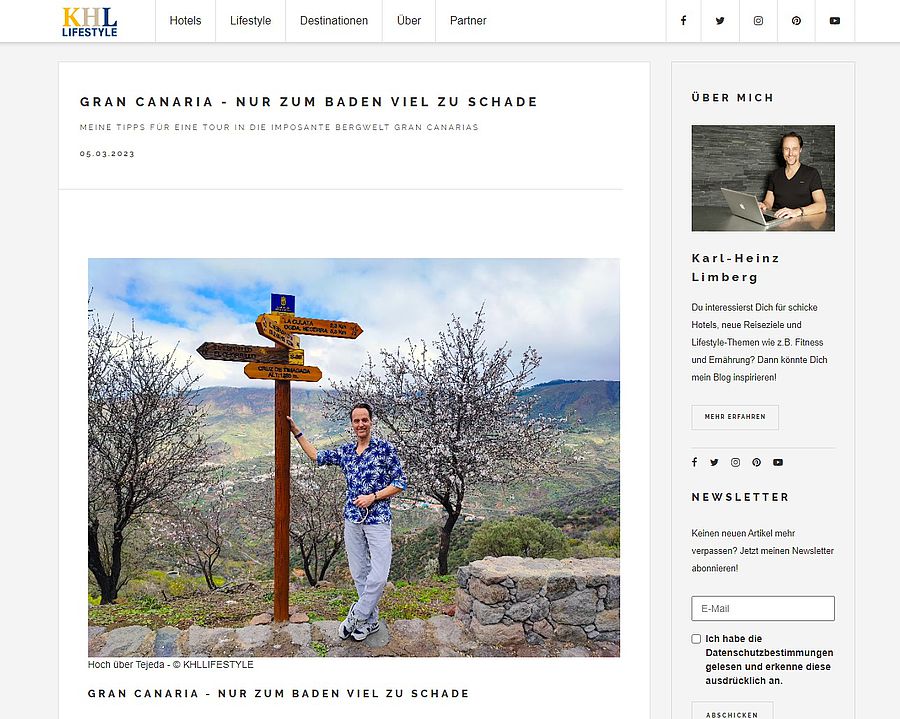Click sidebar Instagram icon above Newsletter
This screenshot has height=719, width=900.
click(735, 463)
